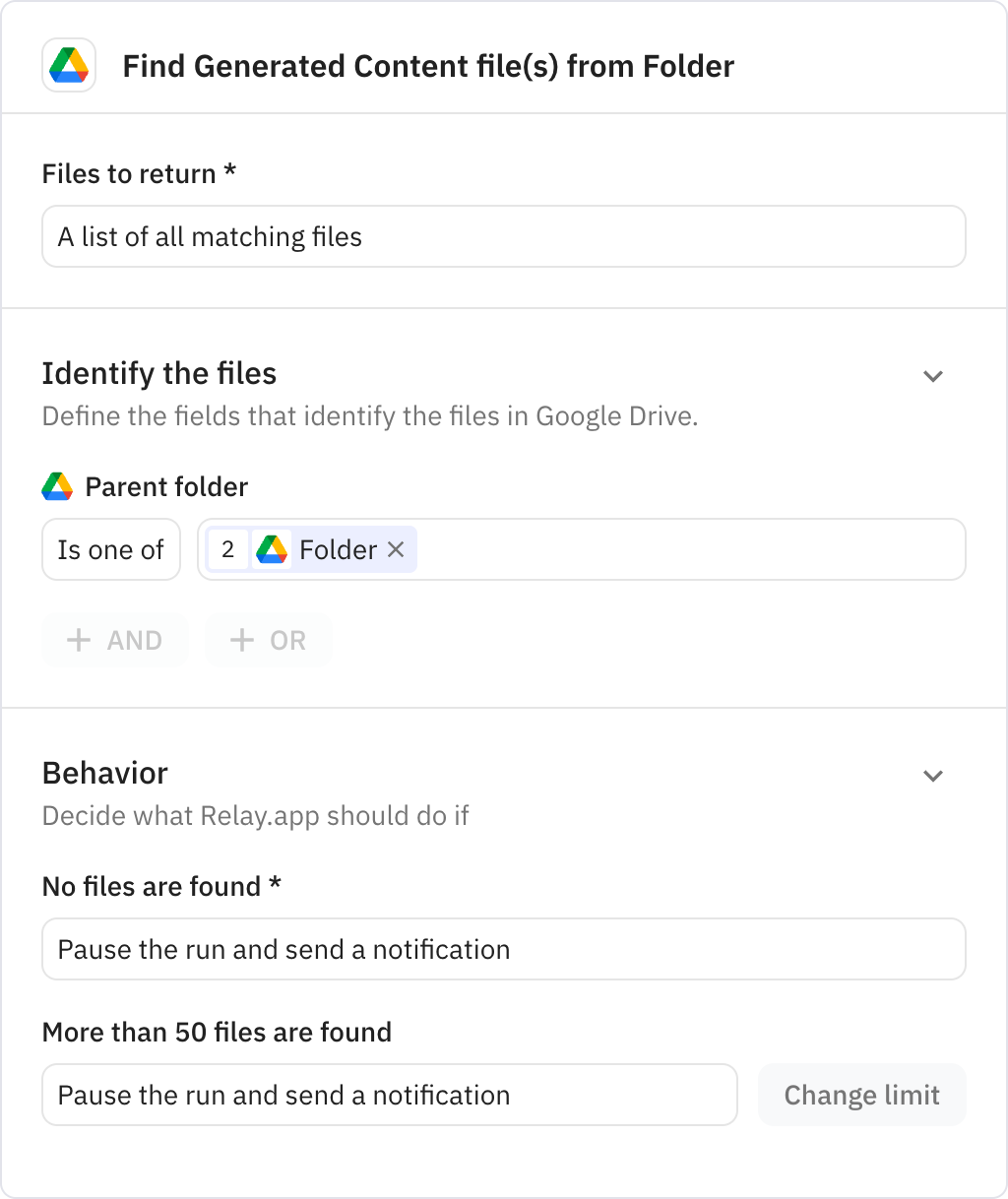
Task: Collapse the Identify the files section
Action: coord(933,376)
